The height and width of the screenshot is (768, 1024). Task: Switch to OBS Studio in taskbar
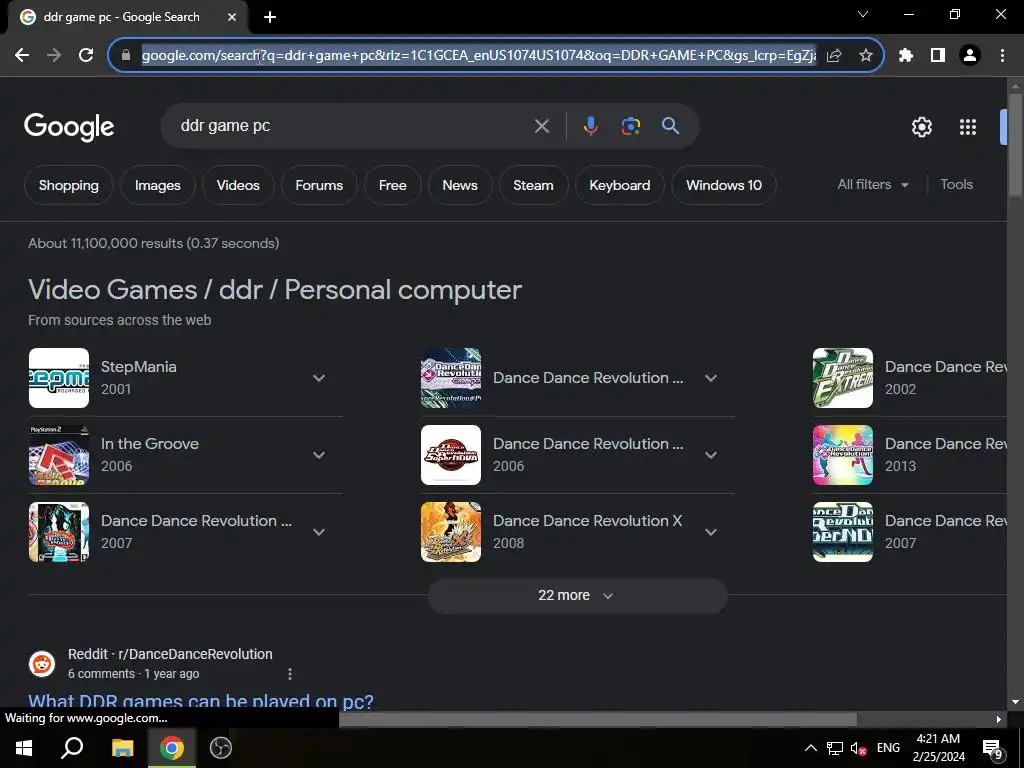pyautogui.click(x=221, y=748)
